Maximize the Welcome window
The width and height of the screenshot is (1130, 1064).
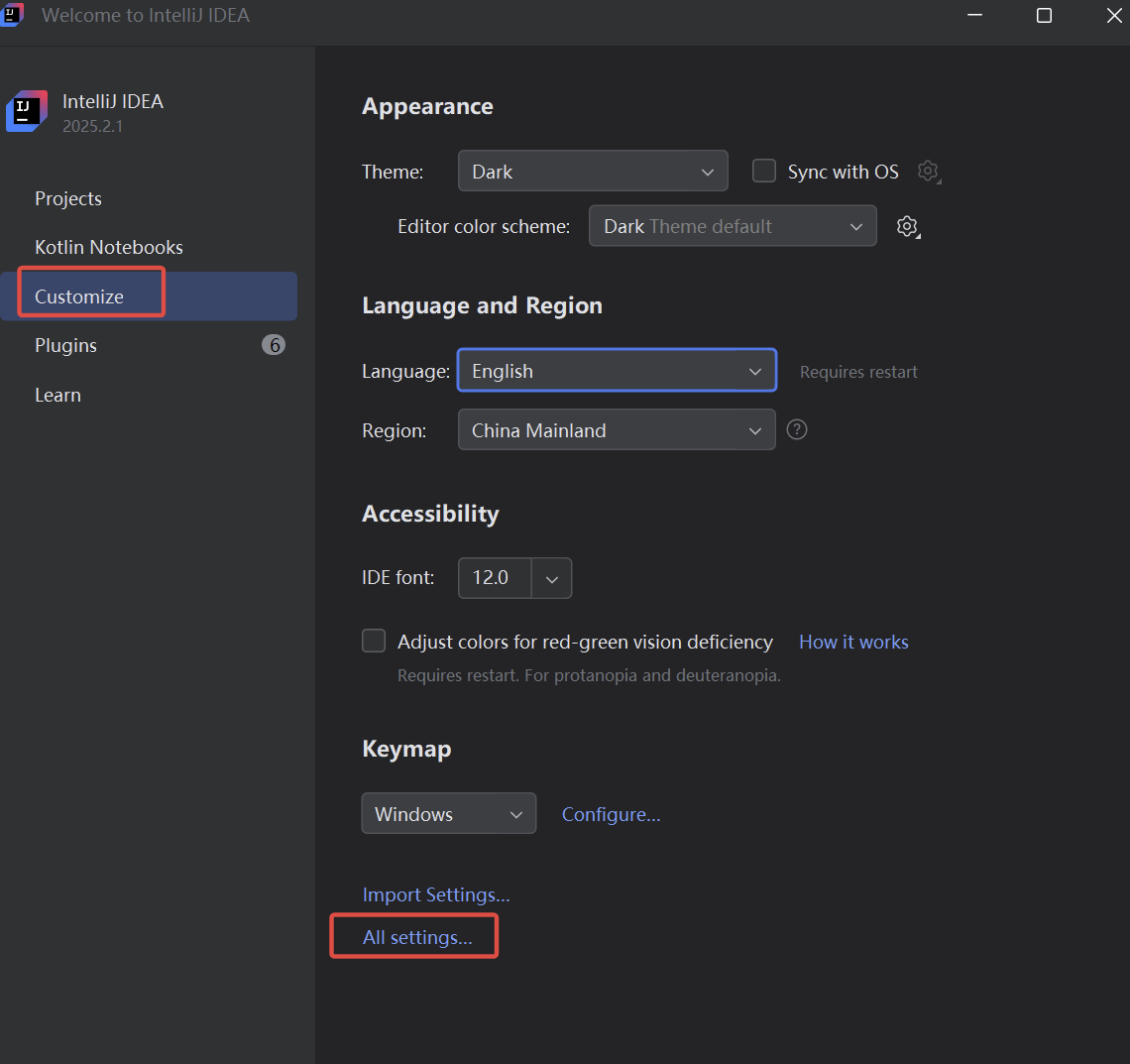pyautogui.click(x=1044, y=15)
